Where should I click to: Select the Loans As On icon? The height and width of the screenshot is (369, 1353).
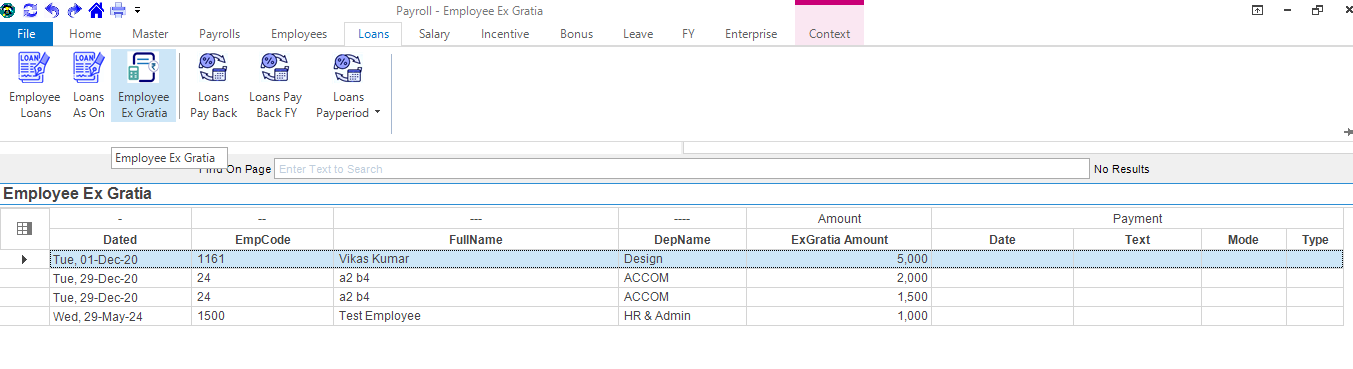[89, 86]
